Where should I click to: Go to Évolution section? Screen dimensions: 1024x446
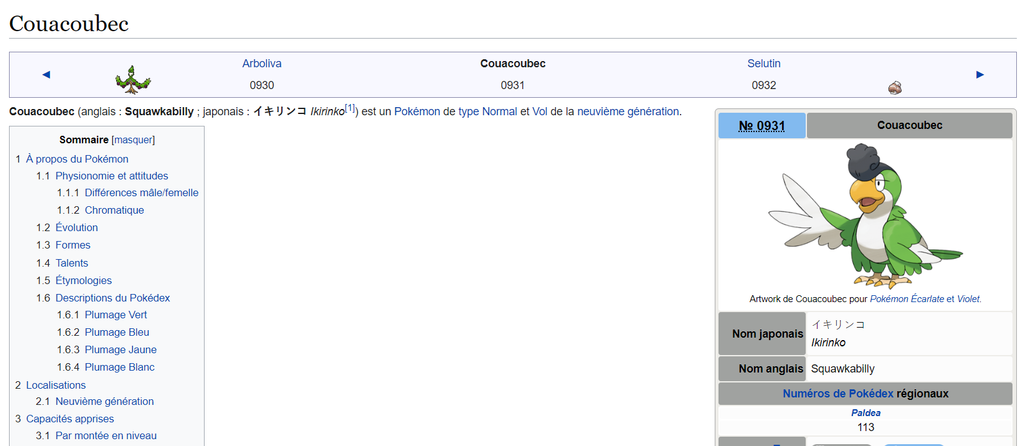tap(76, 227)
